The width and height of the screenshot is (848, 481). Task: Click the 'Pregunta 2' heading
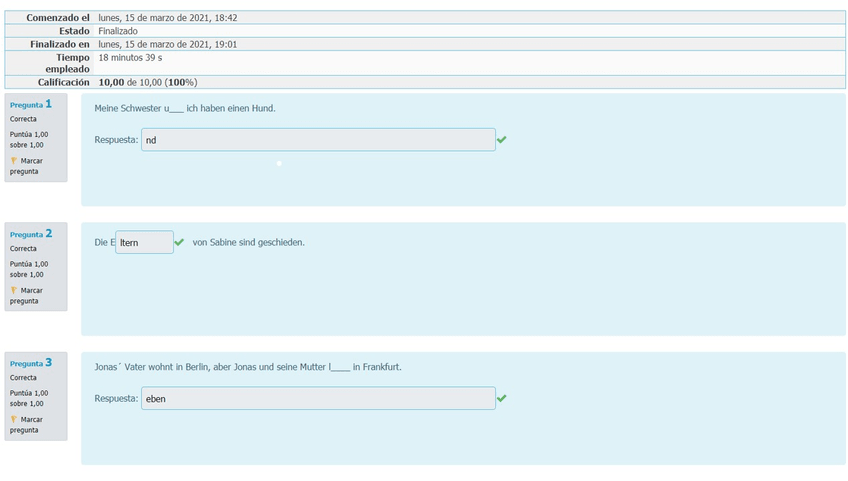click(x=31, y=234)
